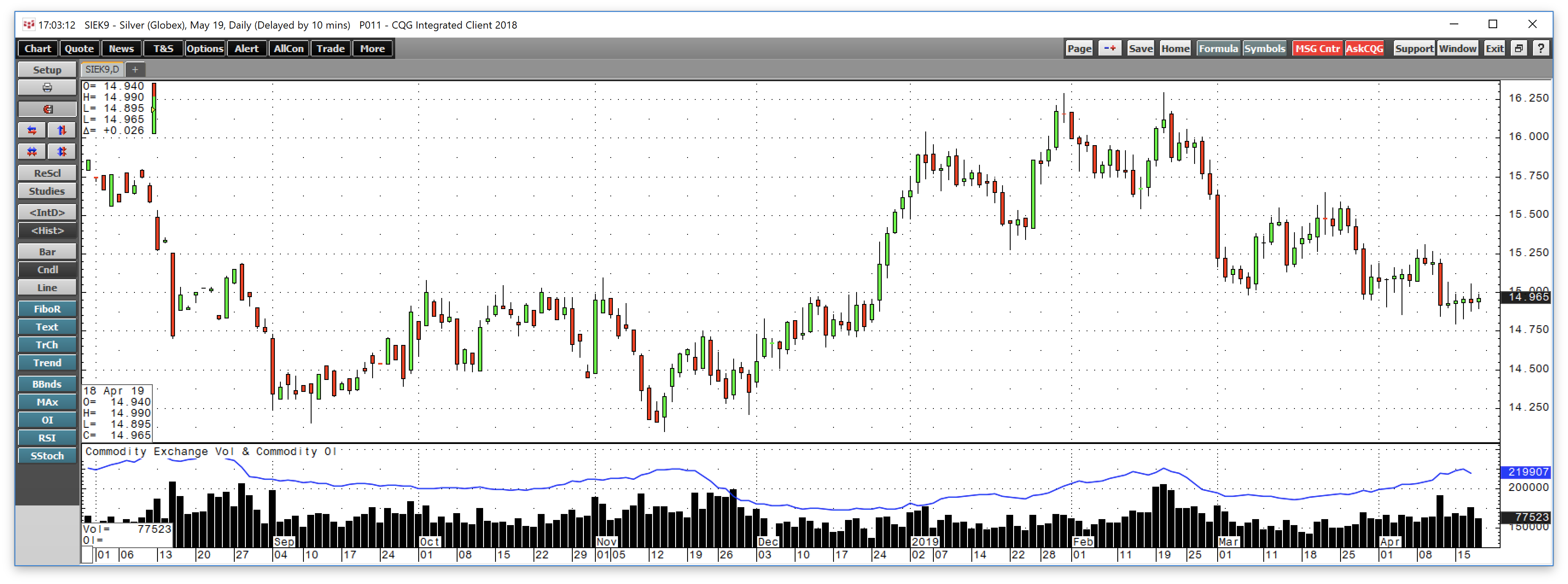Viewport: 1568px width, 584px height.
Task: Click the minus-plus page navigation icon
Action: pyautogui.click(x=1110, y=49)
